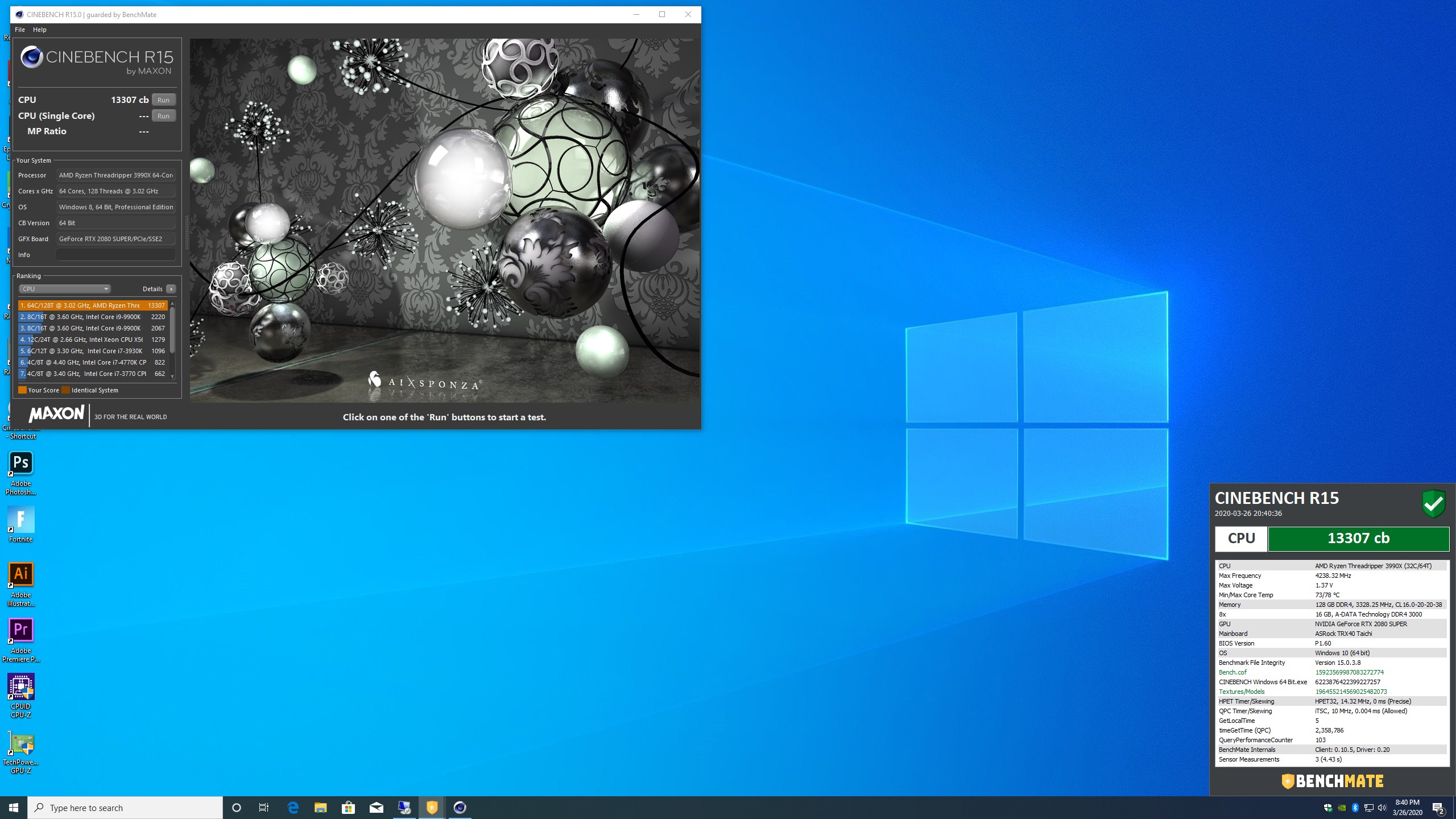Screen dimensions: 1456x819
Task: Open the CPUID CPU-Z desktop shortcut
Action: (x=21, y=696)
